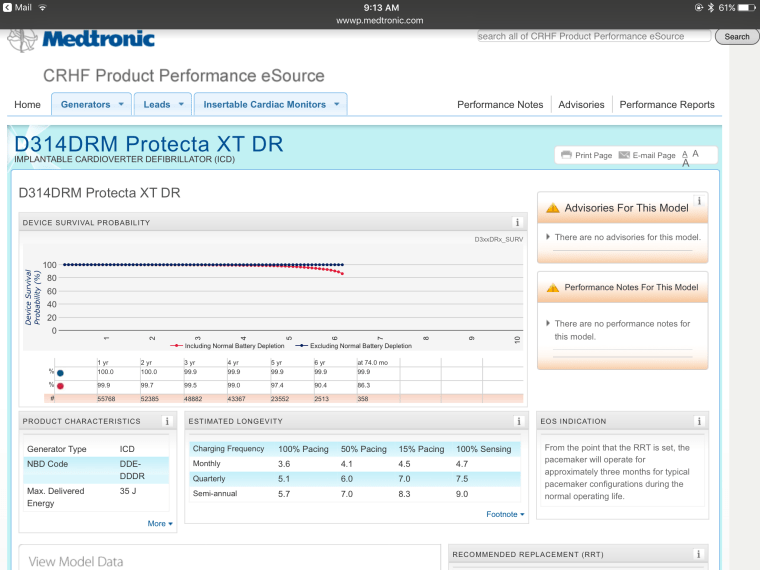
Task: Open Performance Notes menu item
Action: [x=500, y=105]
